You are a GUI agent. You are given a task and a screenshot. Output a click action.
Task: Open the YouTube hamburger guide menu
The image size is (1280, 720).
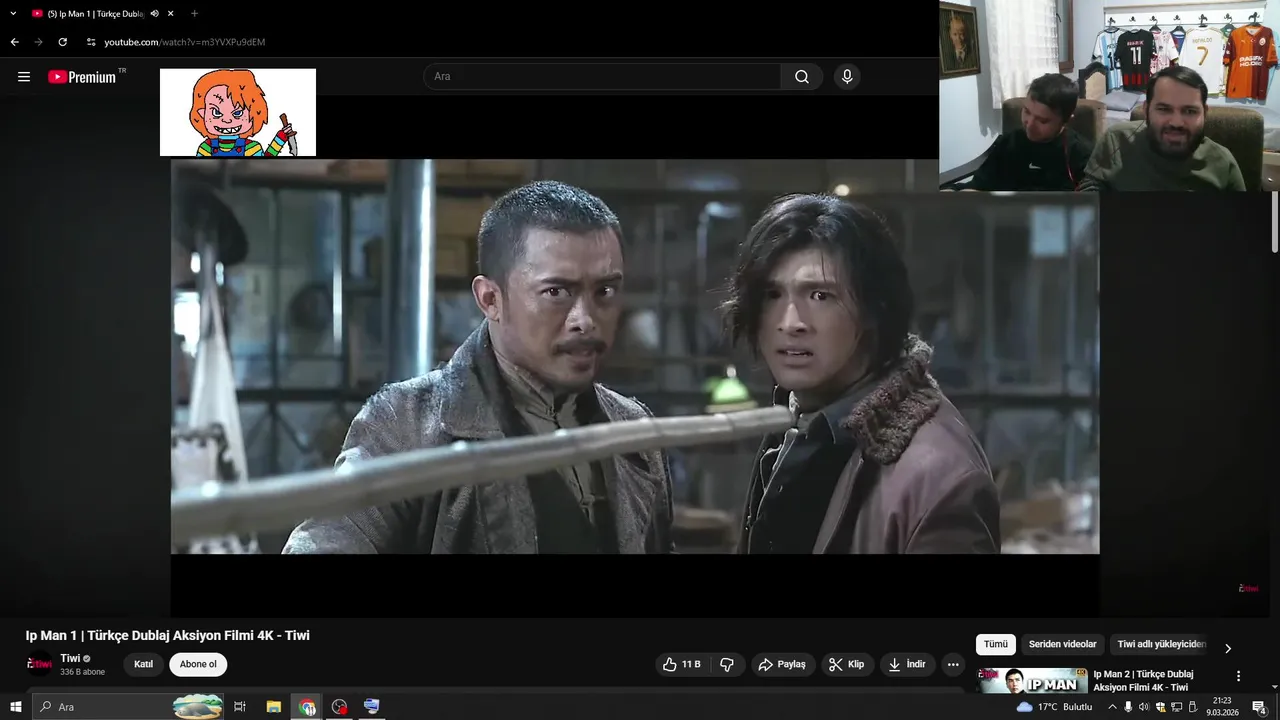coord(24,77)
